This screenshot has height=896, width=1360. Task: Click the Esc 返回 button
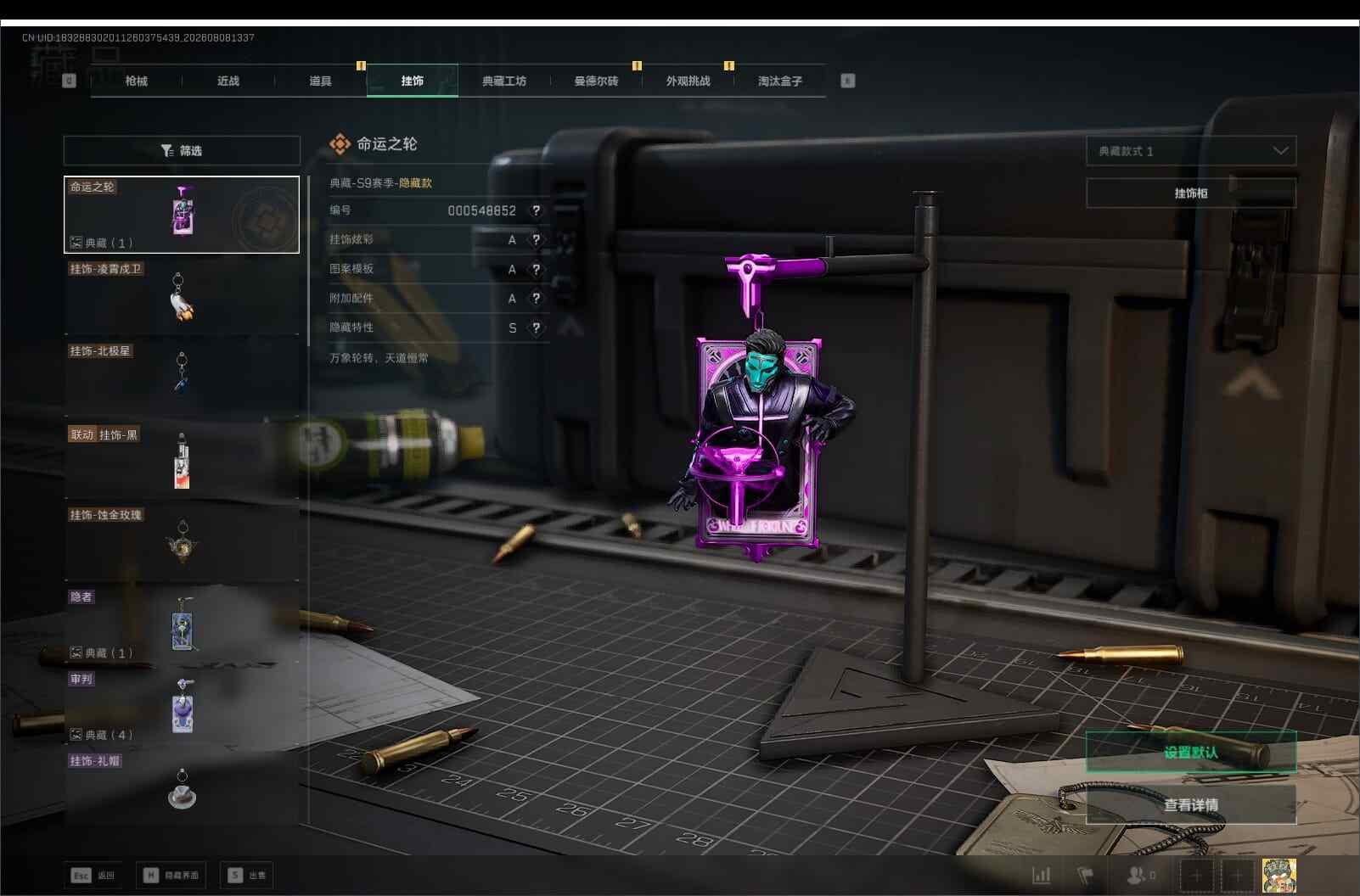(x=93, y=875)
